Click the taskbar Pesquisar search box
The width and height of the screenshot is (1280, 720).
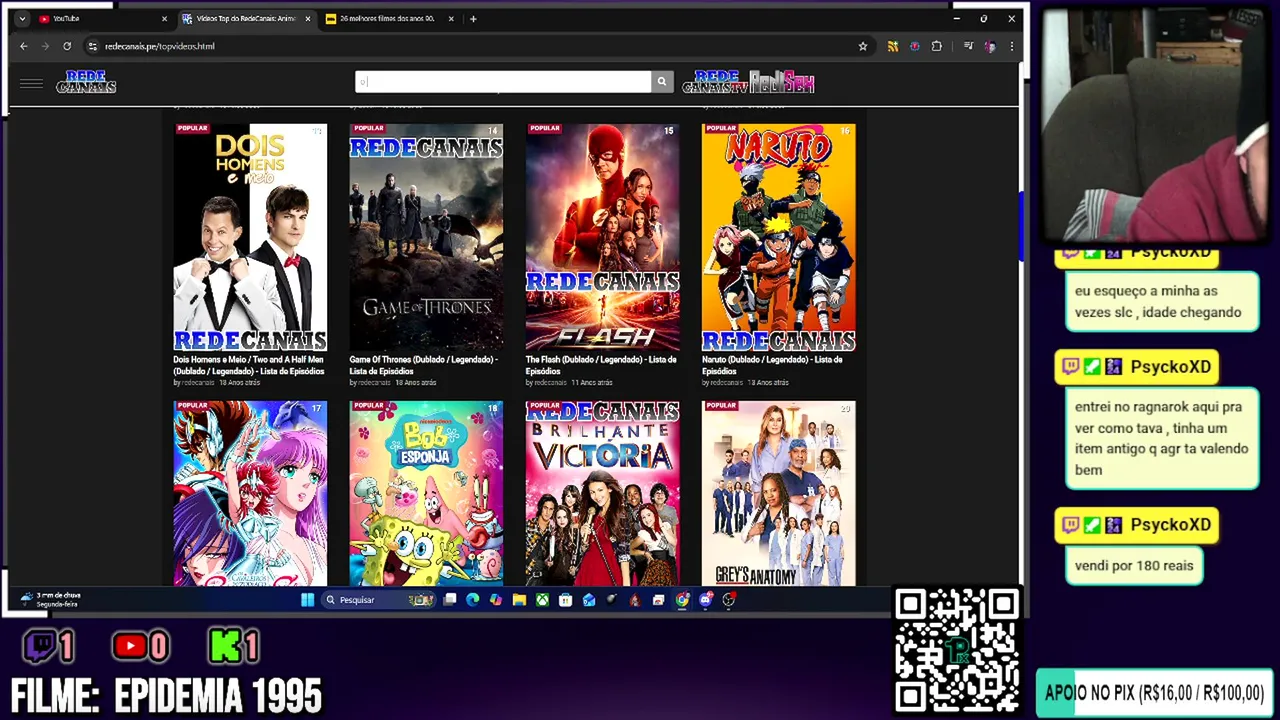[x=378, y=600]
